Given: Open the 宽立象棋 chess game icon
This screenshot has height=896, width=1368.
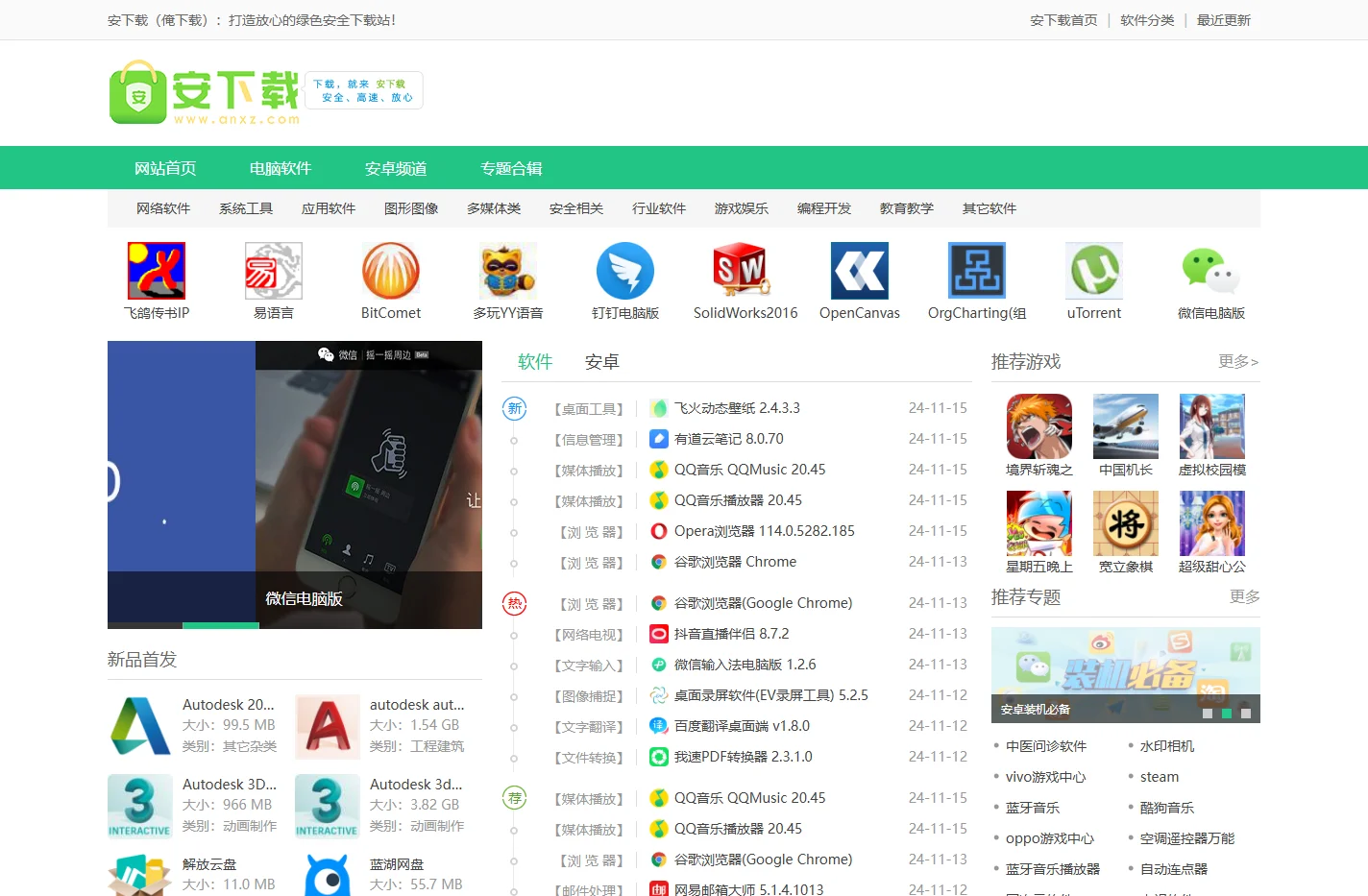Looking at the screenshot, I should (x=1126, y=523).
